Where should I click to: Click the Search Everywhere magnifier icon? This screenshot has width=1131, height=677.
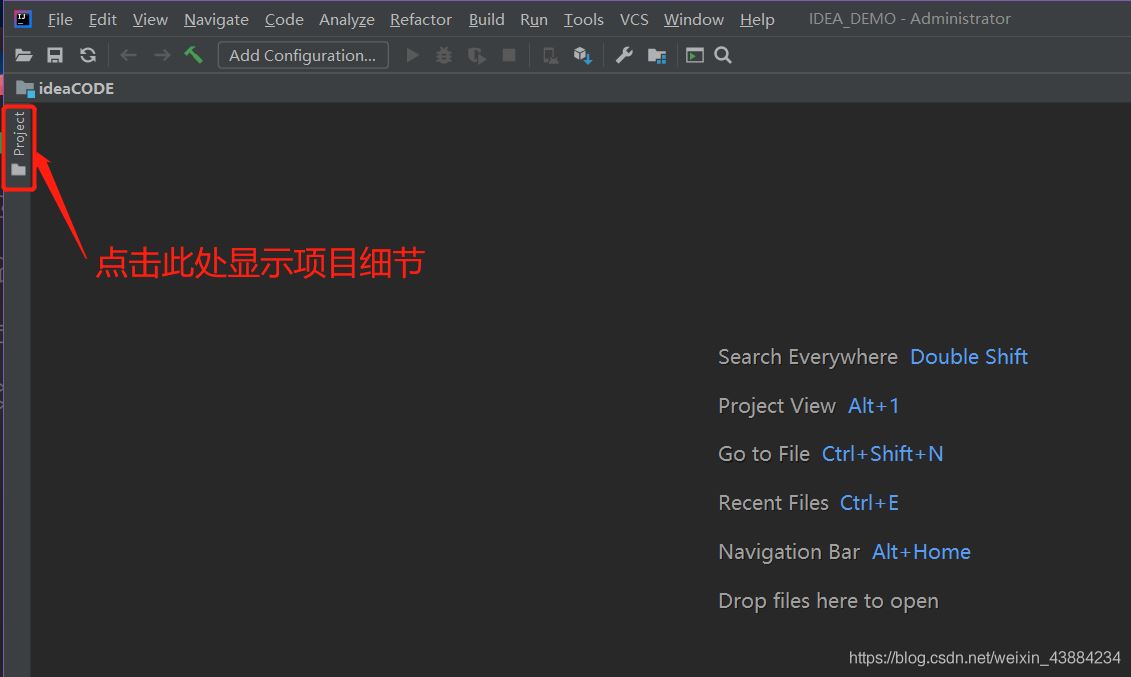coord(723,56)
